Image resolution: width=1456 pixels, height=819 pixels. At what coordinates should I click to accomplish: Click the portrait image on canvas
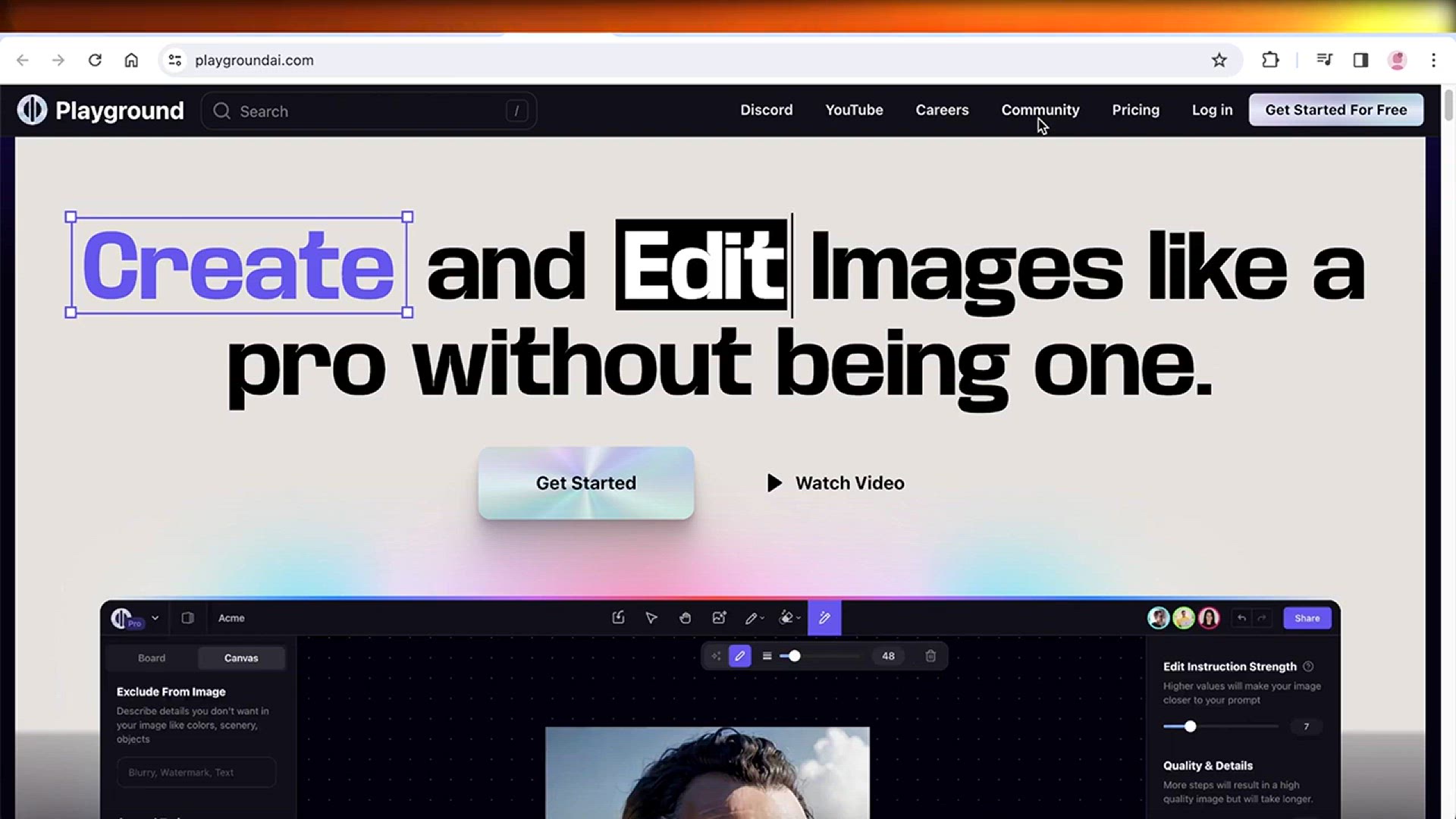point(708,773)
